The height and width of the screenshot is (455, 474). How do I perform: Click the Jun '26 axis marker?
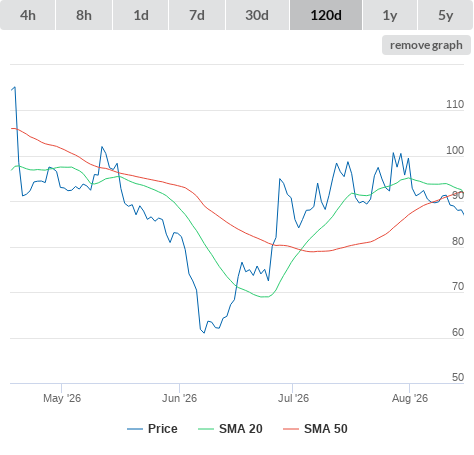pos(179,398)
